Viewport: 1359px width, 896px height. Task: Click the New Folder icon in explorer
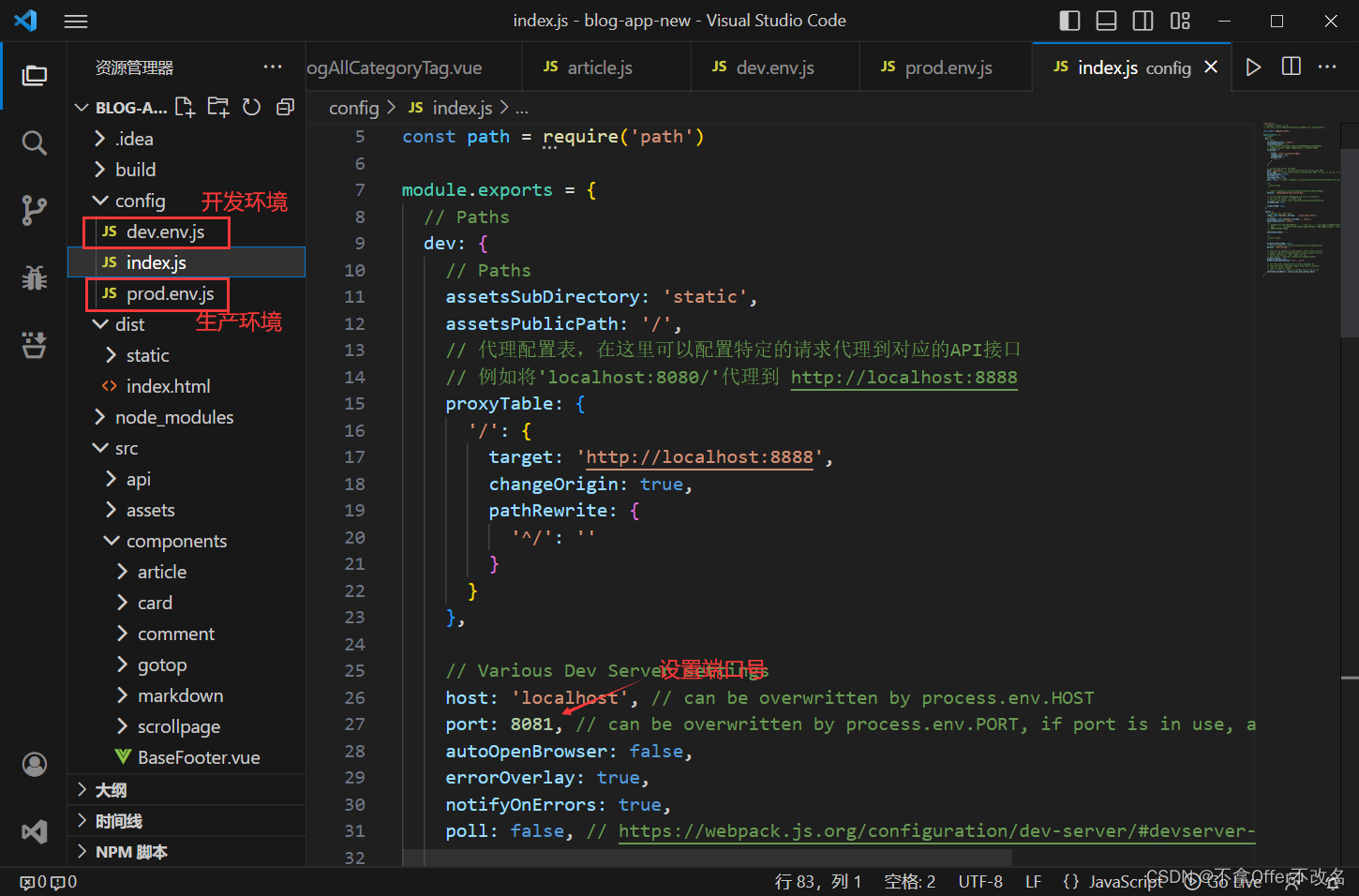click(x=218, y=107)
